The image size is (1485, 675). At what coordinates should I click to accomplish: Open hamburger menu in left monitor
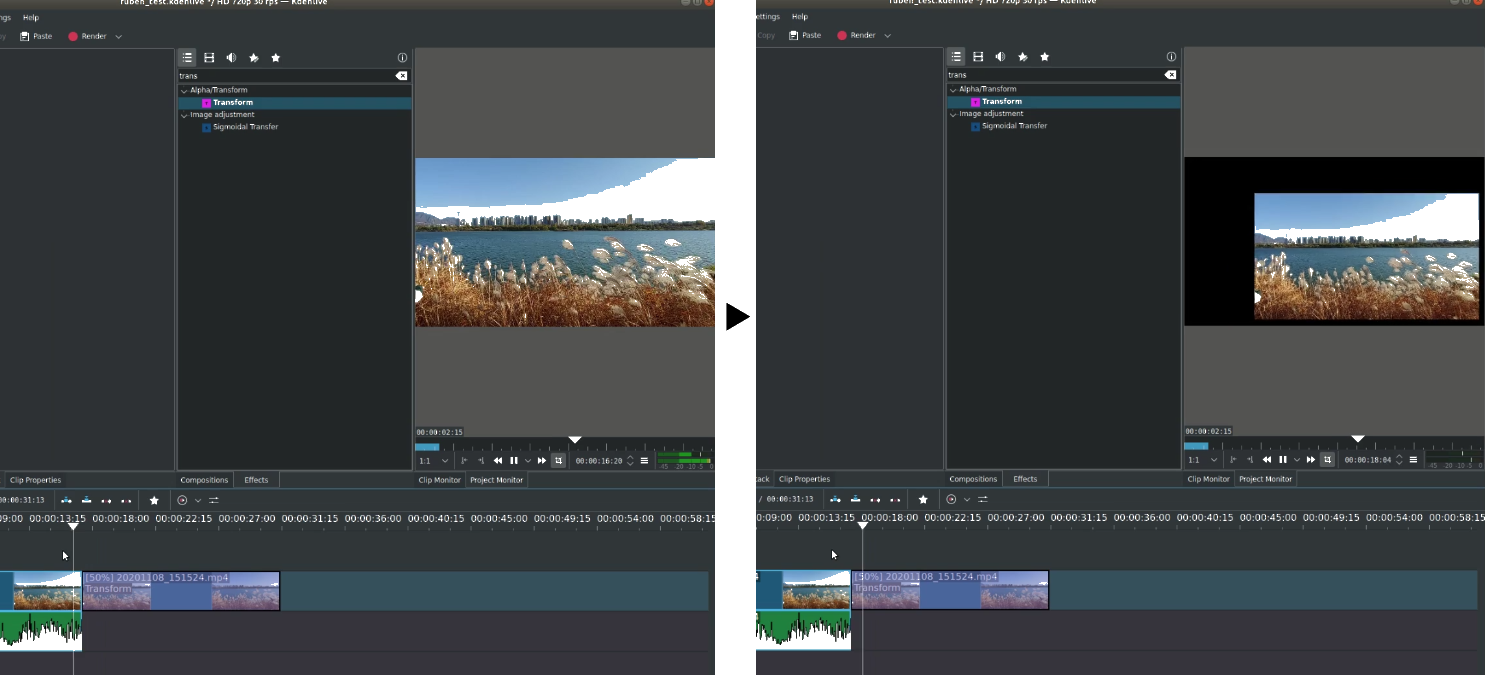(x=644, y=461)
